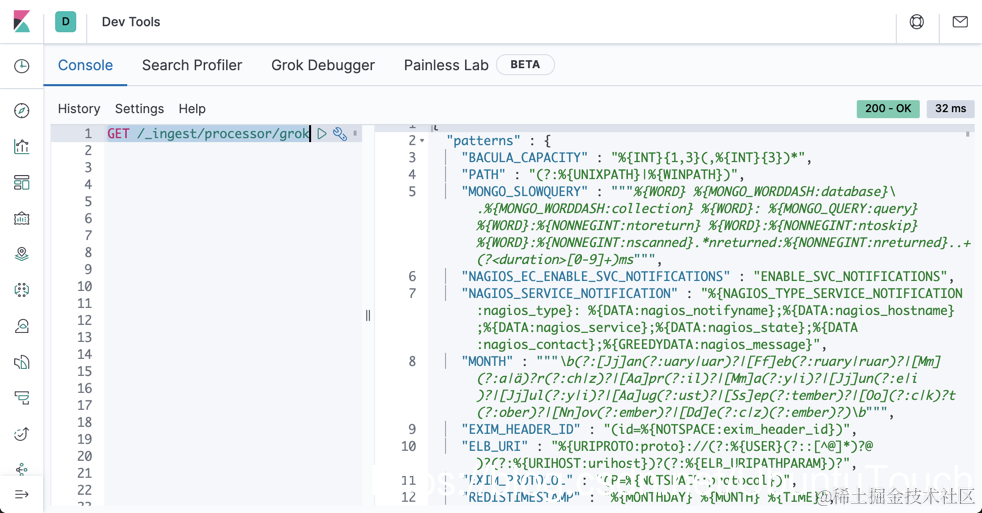The width and height of the screenshot is (982, 513).
Task: Expand the side navigation with arrow icon
Action: pos(21,494)
